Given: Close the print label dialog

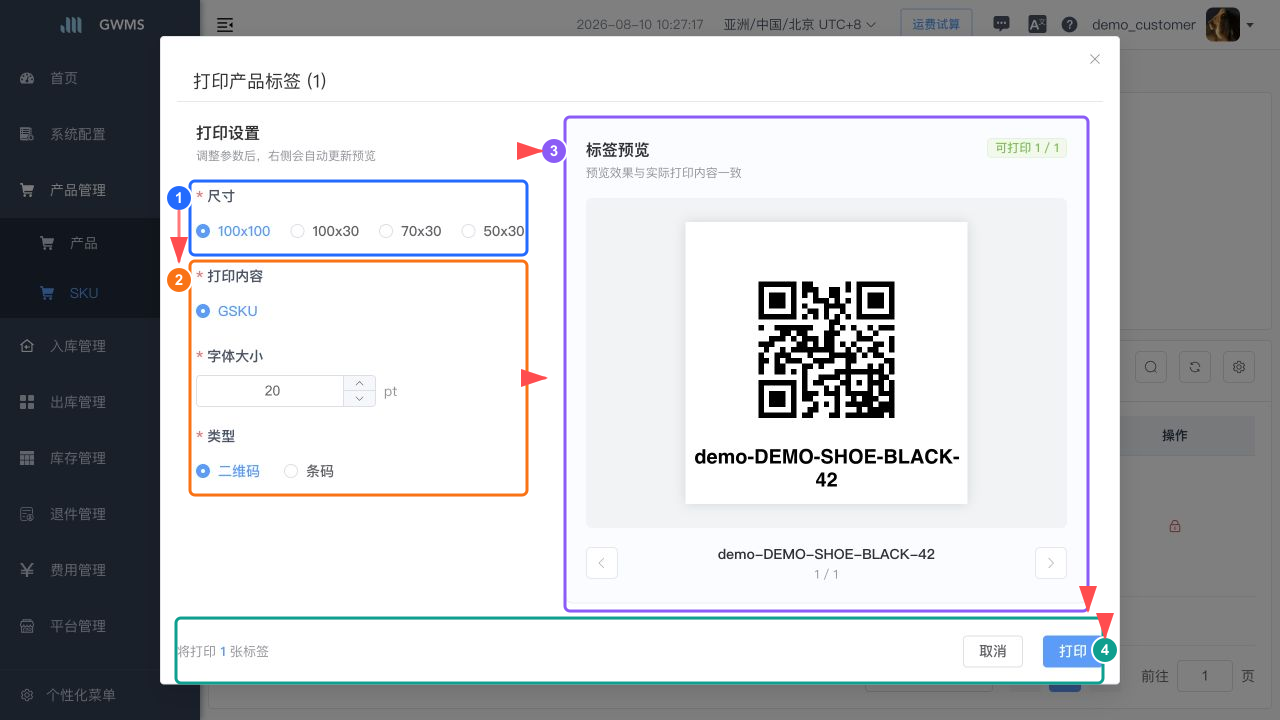Looking at the screenshot, I should [x=1095, y=59].
